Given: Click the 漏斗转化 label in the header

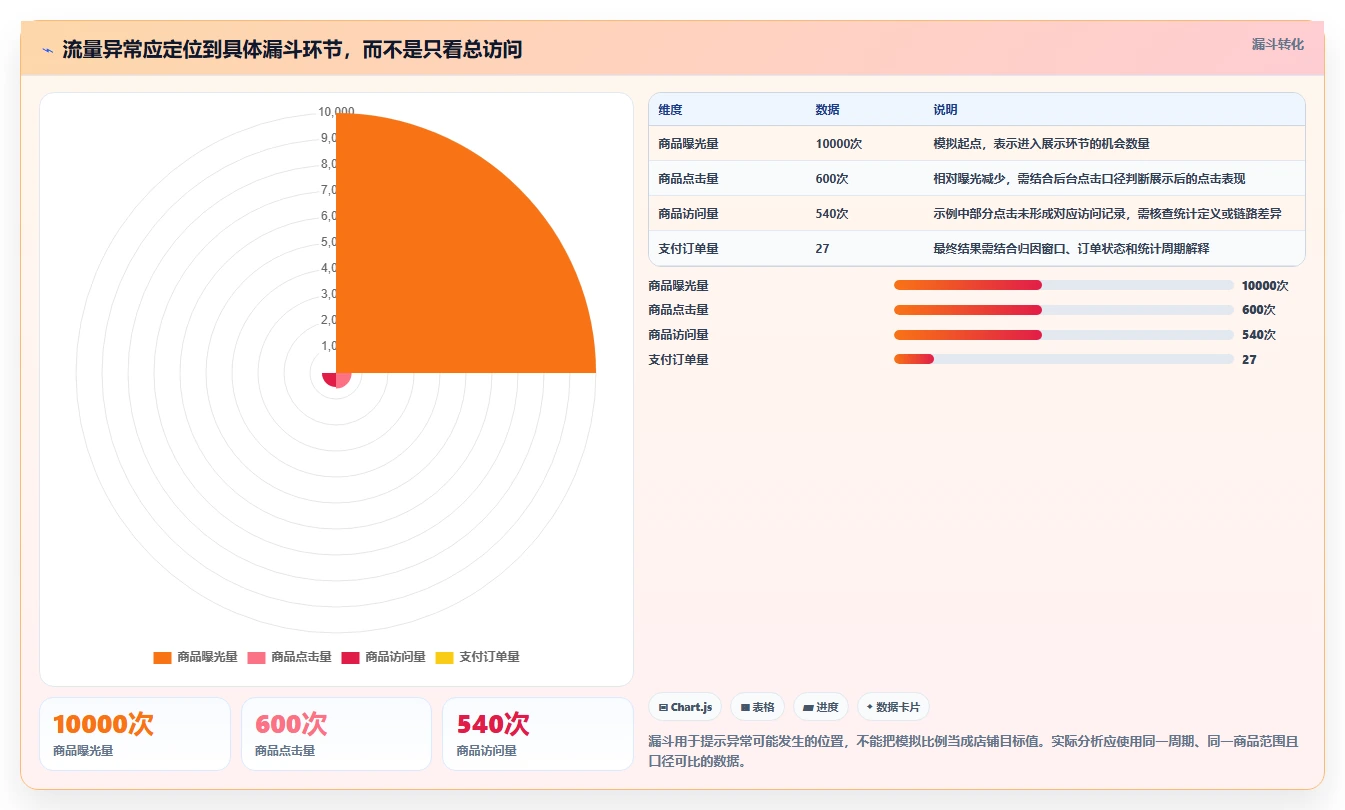Looking at the screenshot, I should pos(1277,45).
